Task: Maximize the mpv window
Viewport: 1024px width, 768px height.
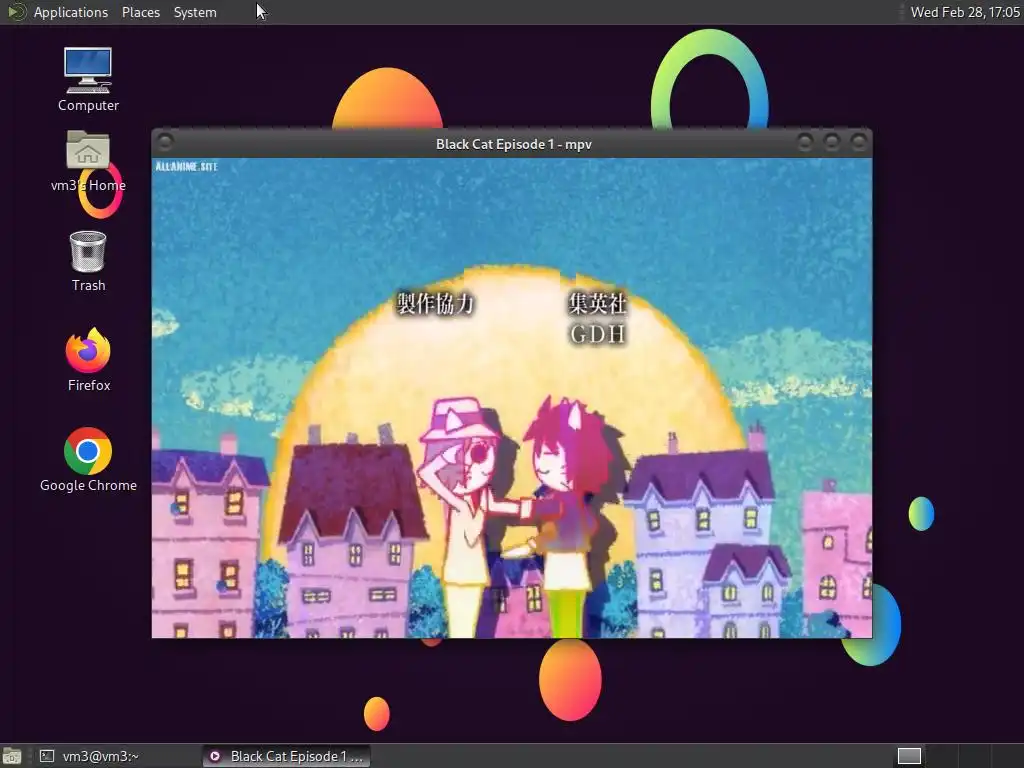Action: click(x=832, y=142)
